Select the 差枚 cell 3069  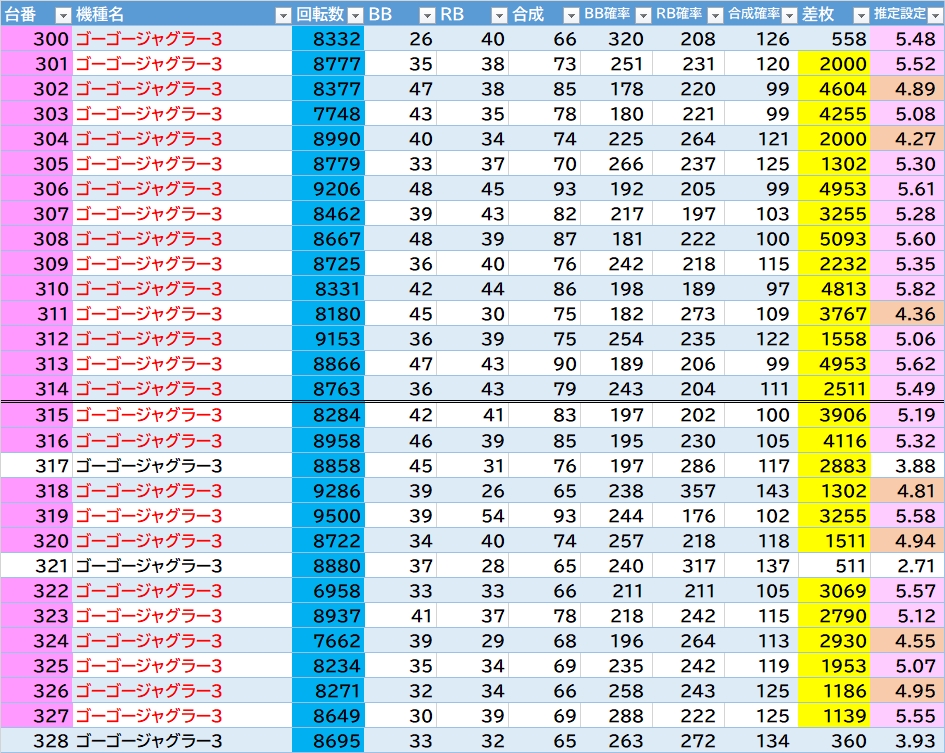pos(834,591)
